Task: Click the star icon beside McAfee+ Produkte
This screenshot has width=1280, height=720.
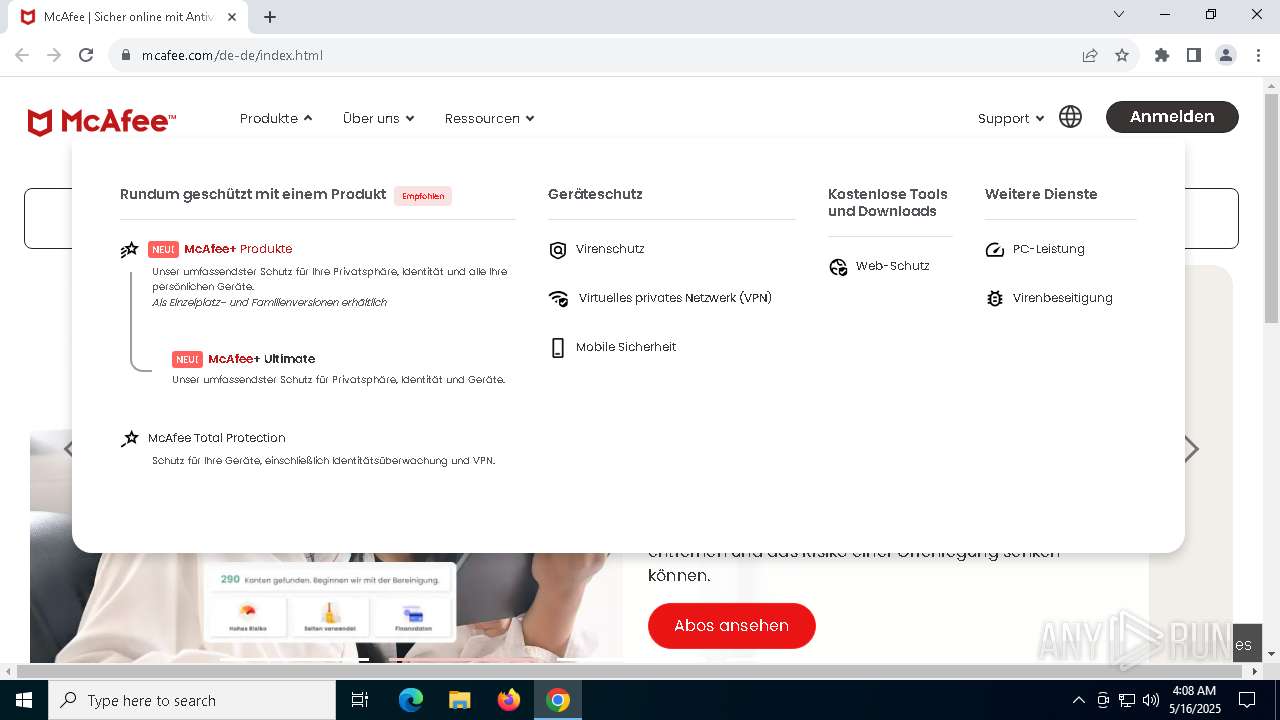Action: tap(130, 250)
